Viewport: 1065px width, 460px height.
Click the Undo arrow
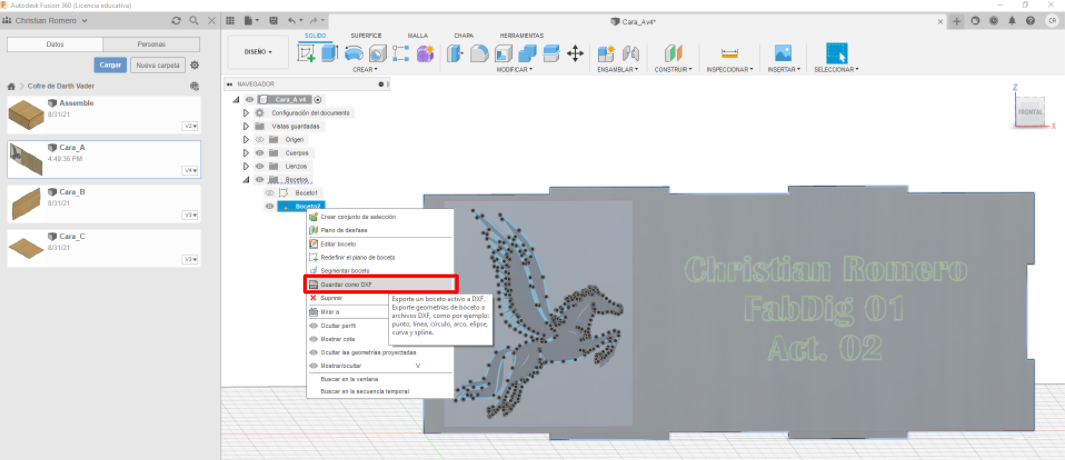292,21
